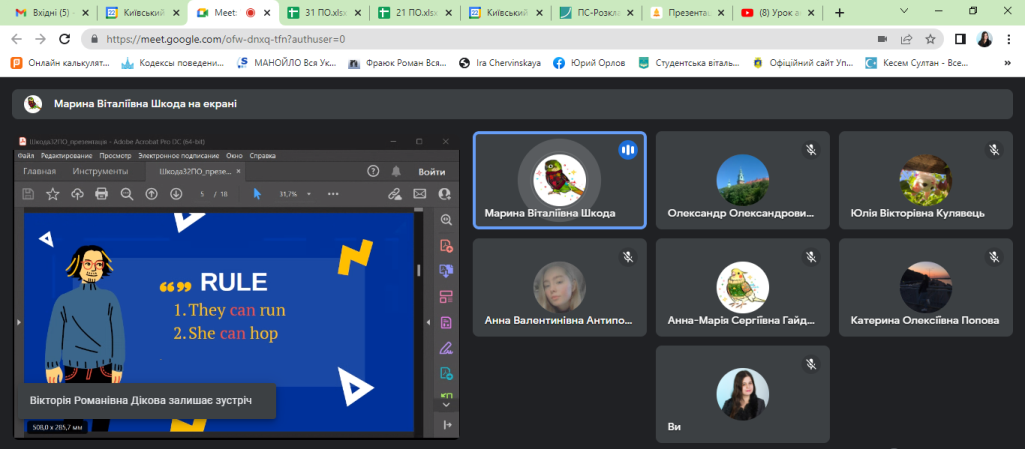Click Марина Віталіївна Шкода participant tile
Screen dimensions: 1025x449
[x=559, y=181]
